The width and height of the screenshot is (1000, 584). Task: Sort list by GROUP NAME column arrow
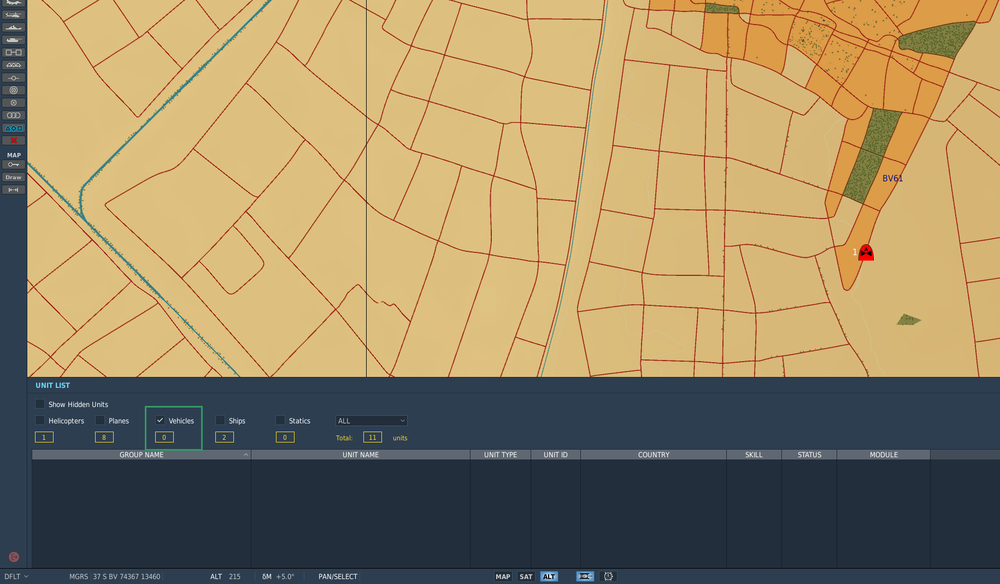tap(246, 455)
